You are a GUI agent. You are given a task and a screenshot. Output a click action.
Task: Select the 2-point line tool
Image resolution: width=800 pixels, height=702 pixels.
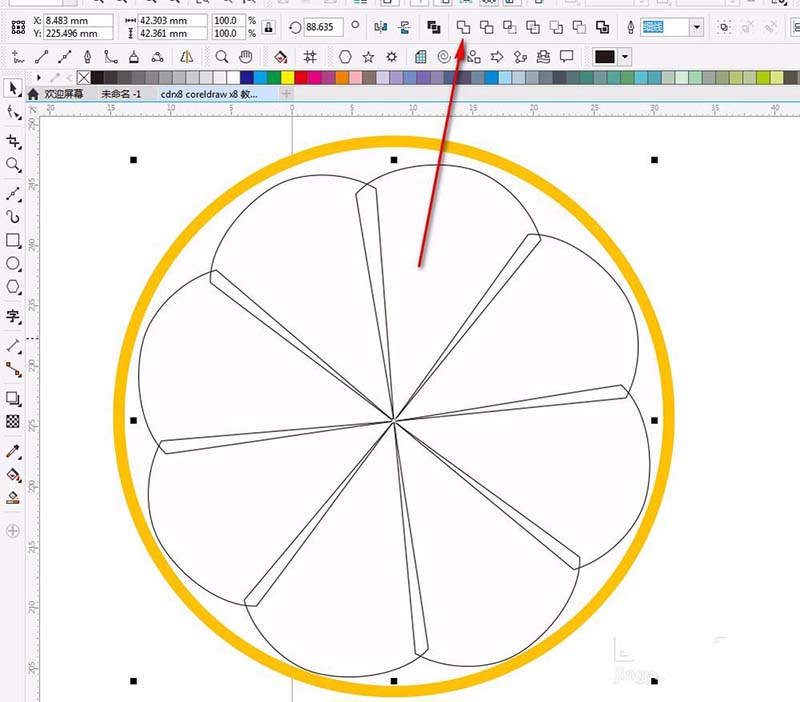click(41, 57)
